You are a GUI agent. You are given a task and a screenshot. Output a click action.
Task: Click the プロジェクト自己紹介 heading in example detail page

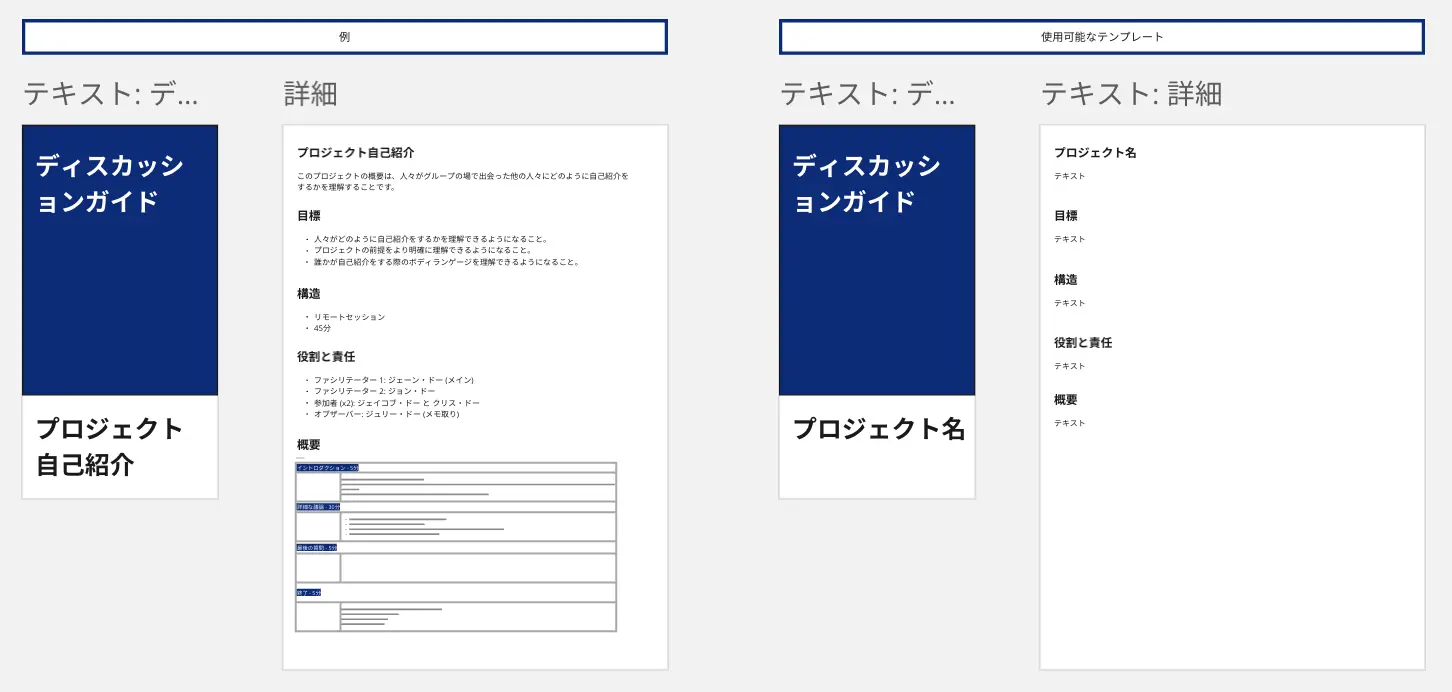(355, 153)
